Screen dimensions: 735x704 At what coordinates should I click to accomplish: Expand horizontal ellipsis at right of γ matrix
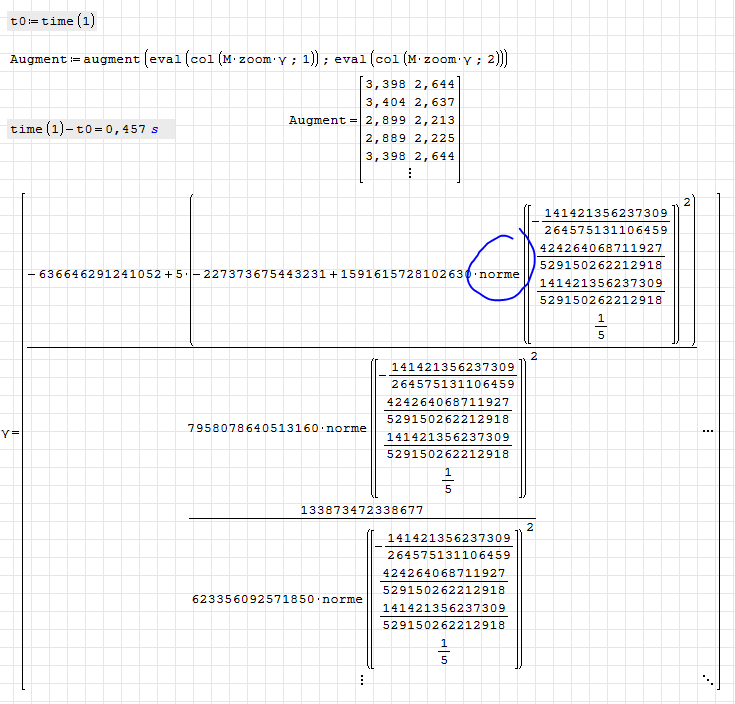(x=708, y=431)
